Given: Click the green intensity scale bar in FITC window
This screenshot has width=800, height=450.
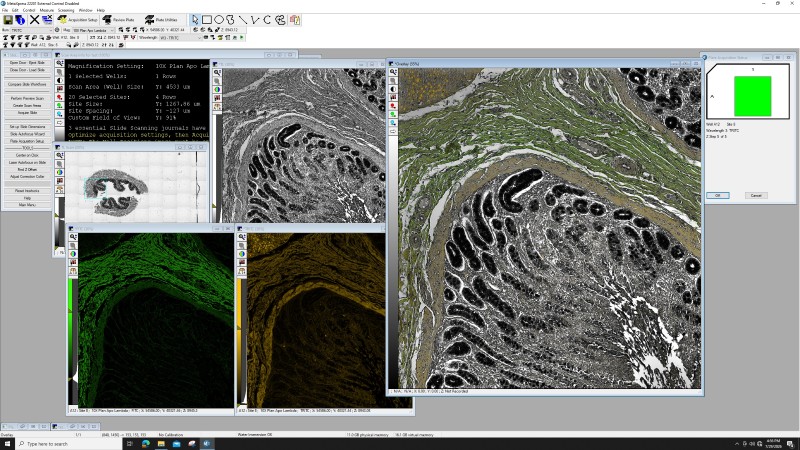Looking at the screenshot, I should click(71, 342).
